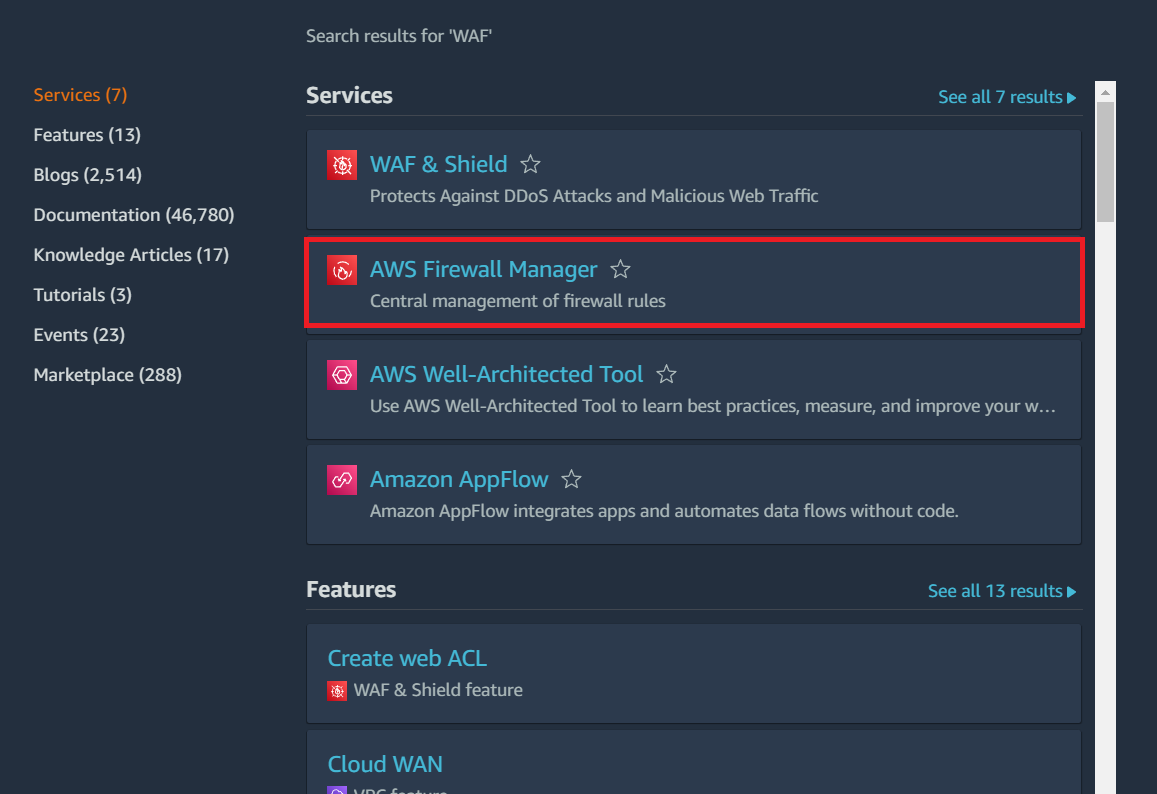Select the Knowledge Articles filter
This screenshot has width=1157, height=794.
(x=131, y=254)
